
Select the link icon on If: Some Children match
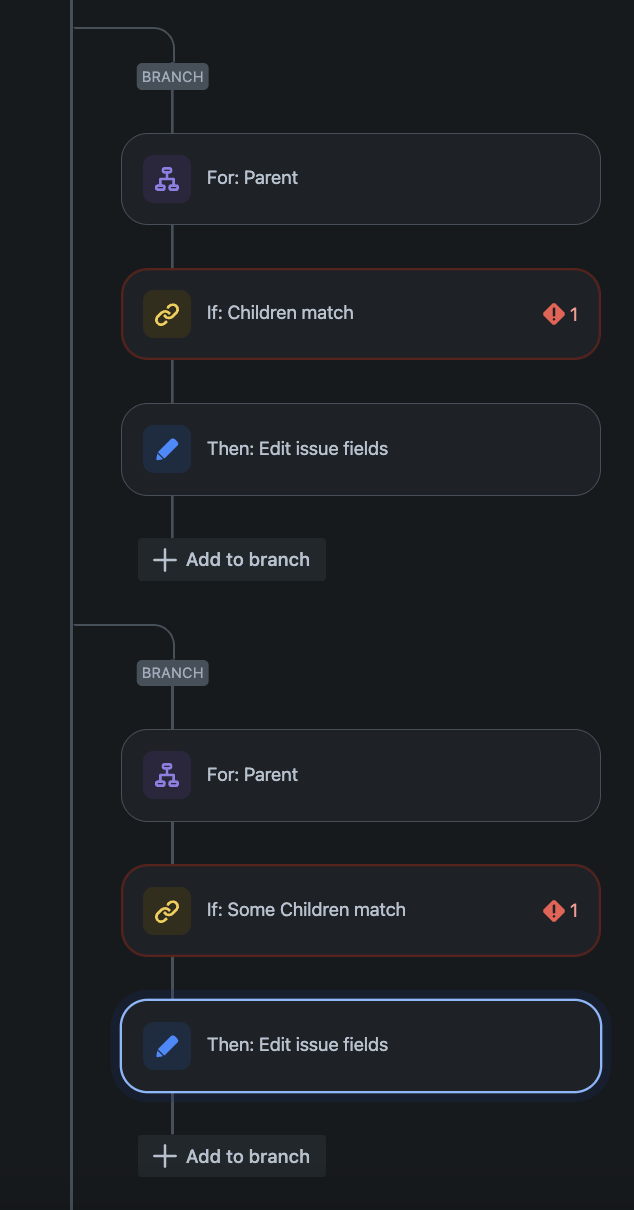click(166, 910)
